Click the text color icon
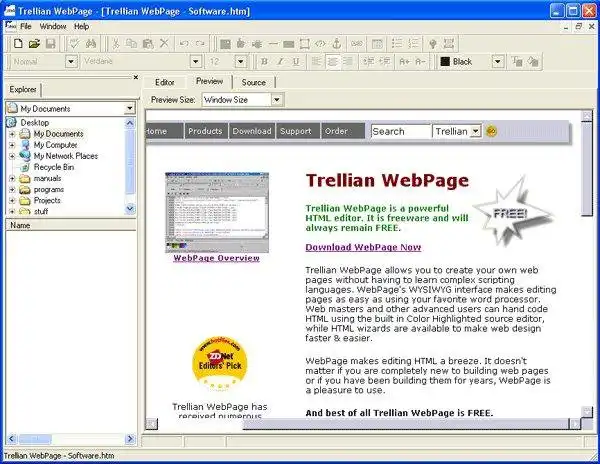This screenshot has width=600, height=464. 517,62
